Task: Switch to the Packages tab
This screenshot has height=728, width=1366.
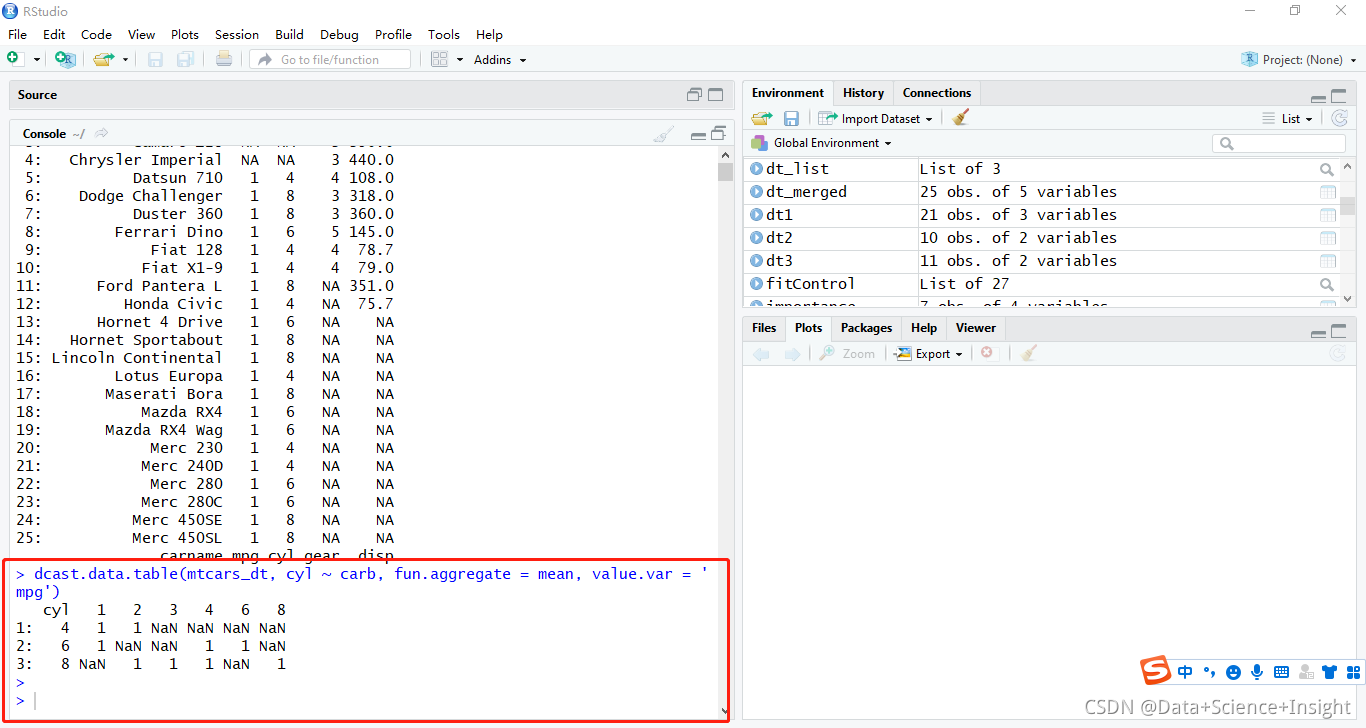Action: coord(866,327)
